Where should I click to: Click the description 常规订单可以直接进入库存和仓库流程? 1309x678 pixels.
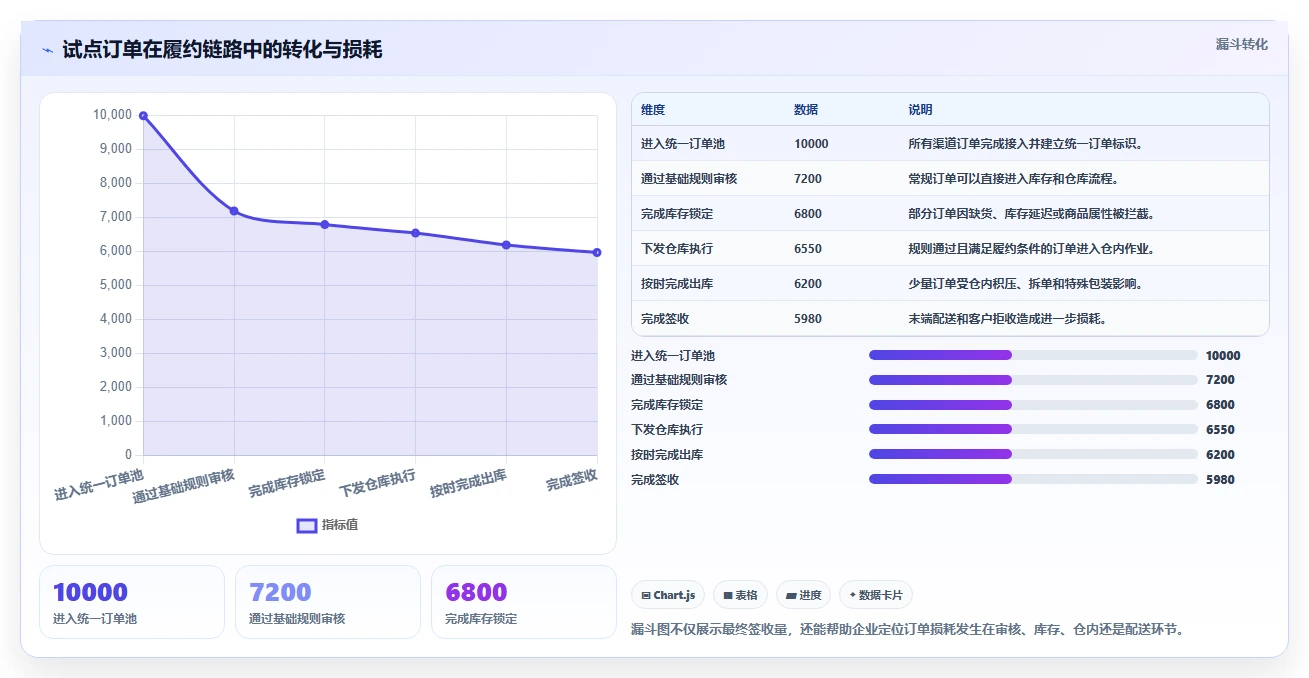click(1013, 179)
